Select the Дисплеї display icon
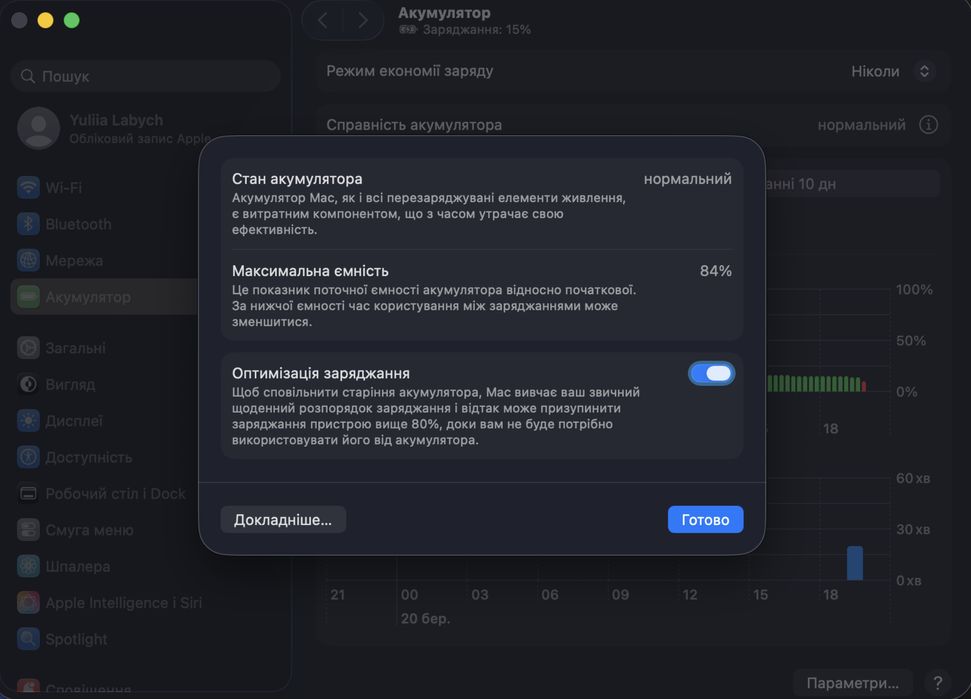This screenshot has width=971, height=699. pos(28,421)
